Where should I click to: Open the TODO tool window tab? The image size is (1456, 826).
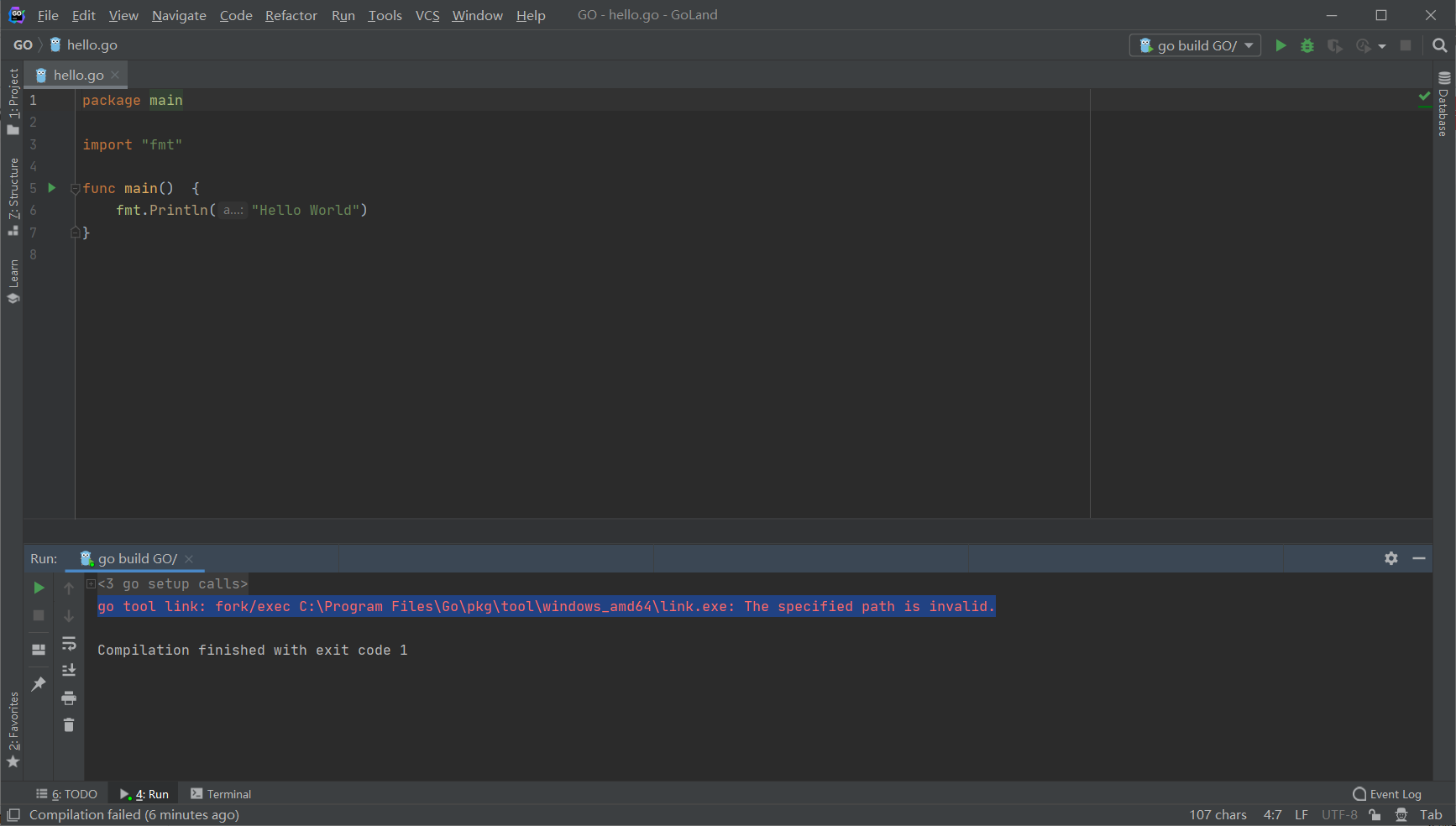coord(66,794)
